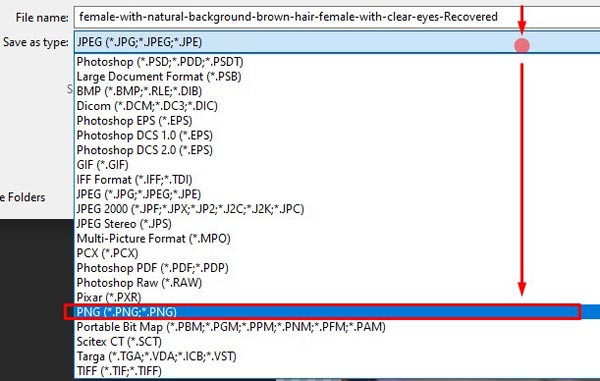Pick PCX (*.PCX) format

(x=337, y=253)
